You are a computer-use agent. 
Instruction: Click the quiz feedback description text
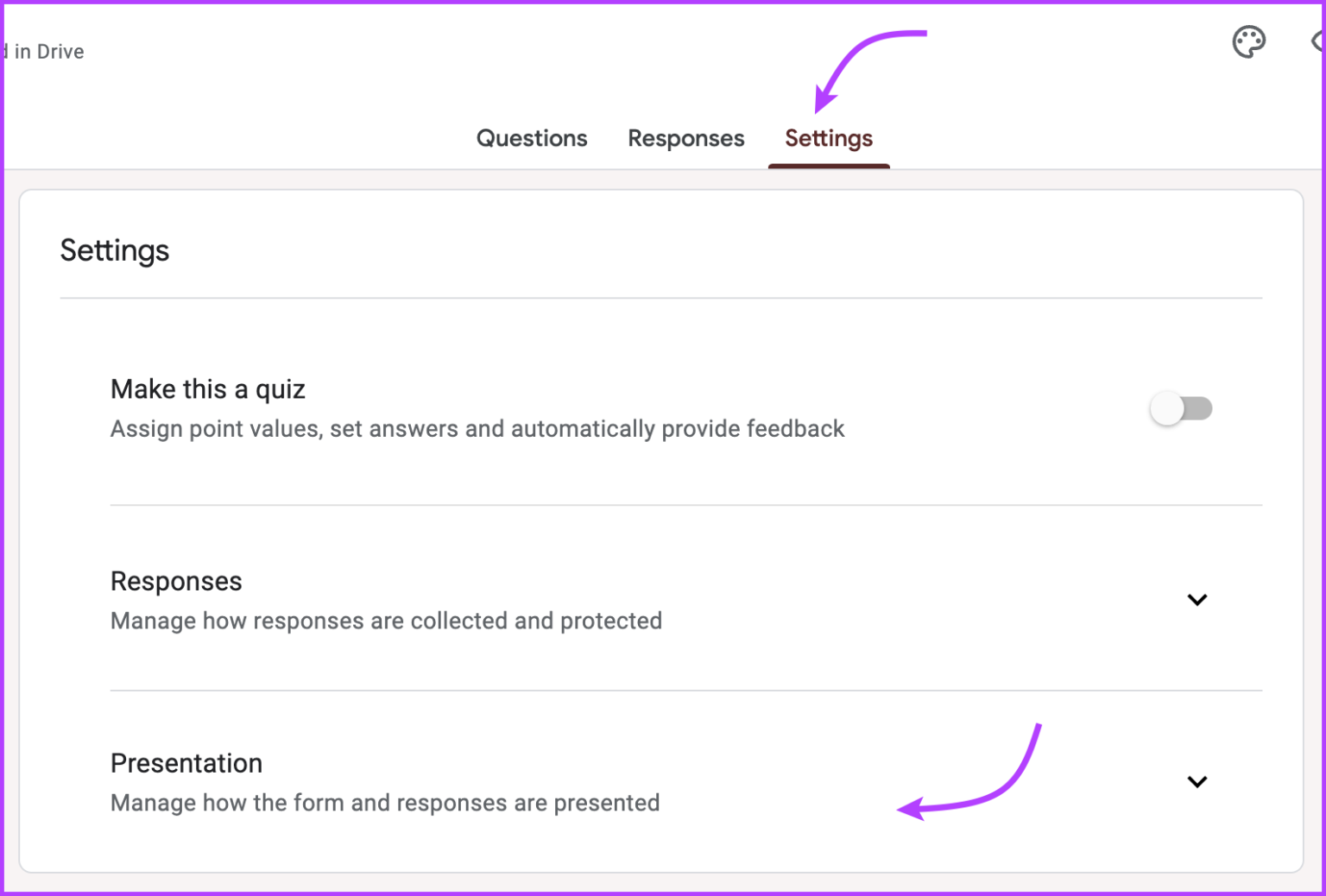[x=477, y=429]
